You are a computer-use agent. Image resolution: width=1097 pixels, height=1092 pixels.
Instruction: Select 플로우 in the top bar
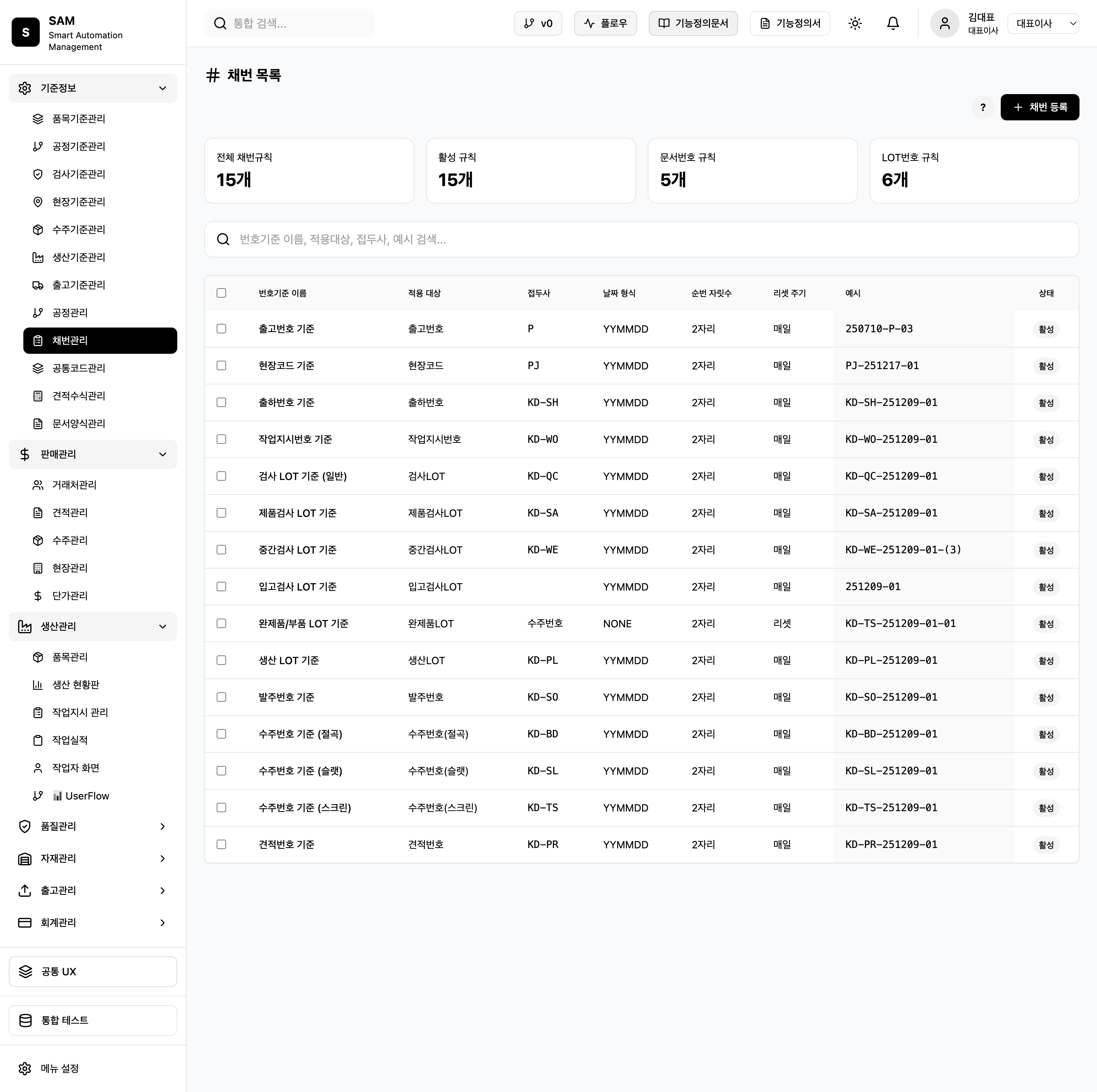(605, 23)
